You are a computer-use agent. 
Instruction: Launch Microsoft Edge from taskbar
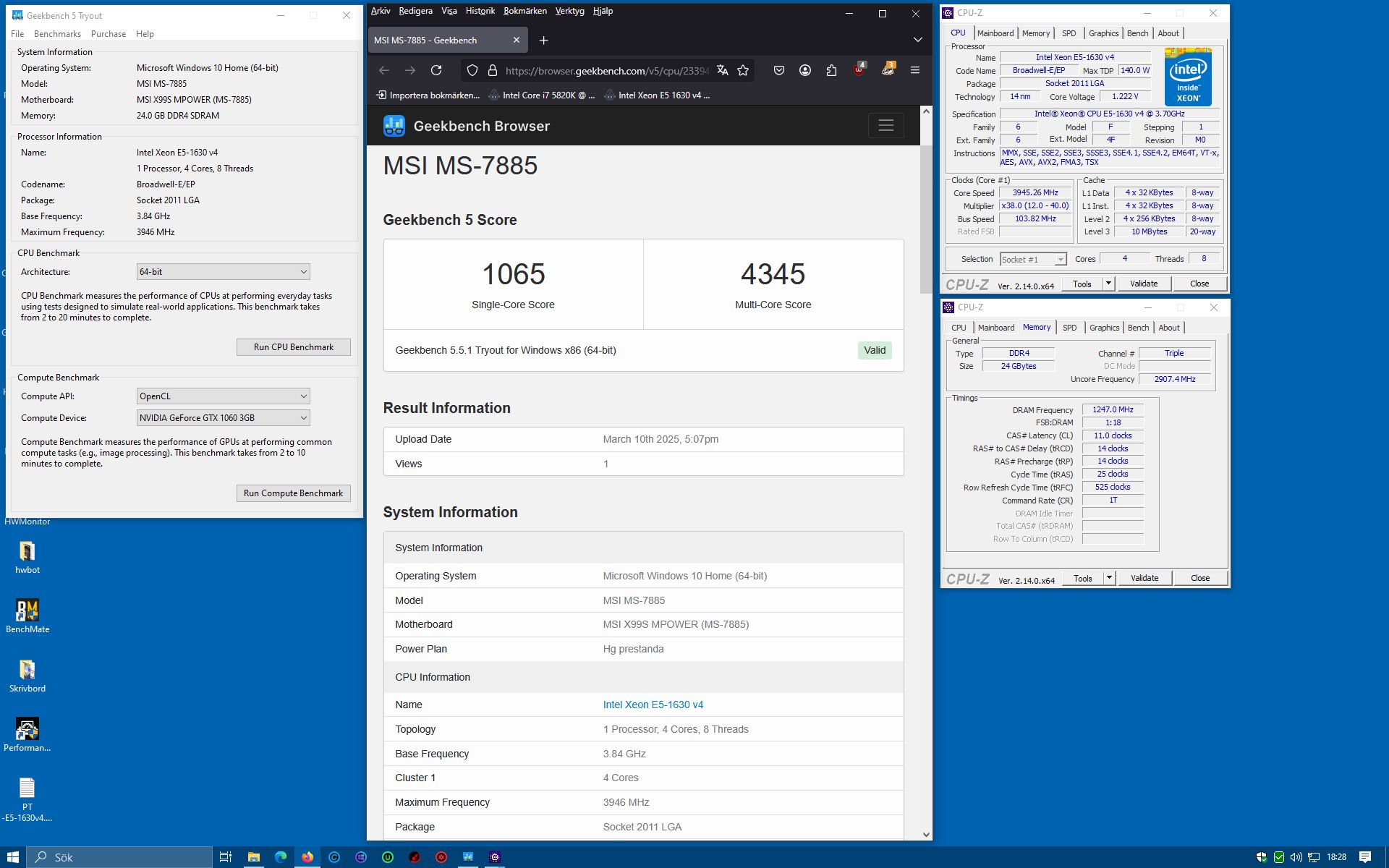point(281,857)
